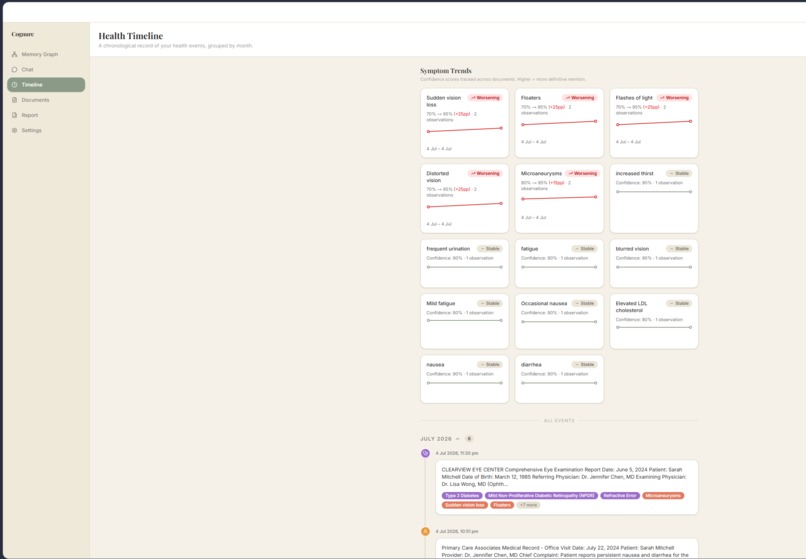Click the diarrhea card title
806x559 pixels.
531,365
